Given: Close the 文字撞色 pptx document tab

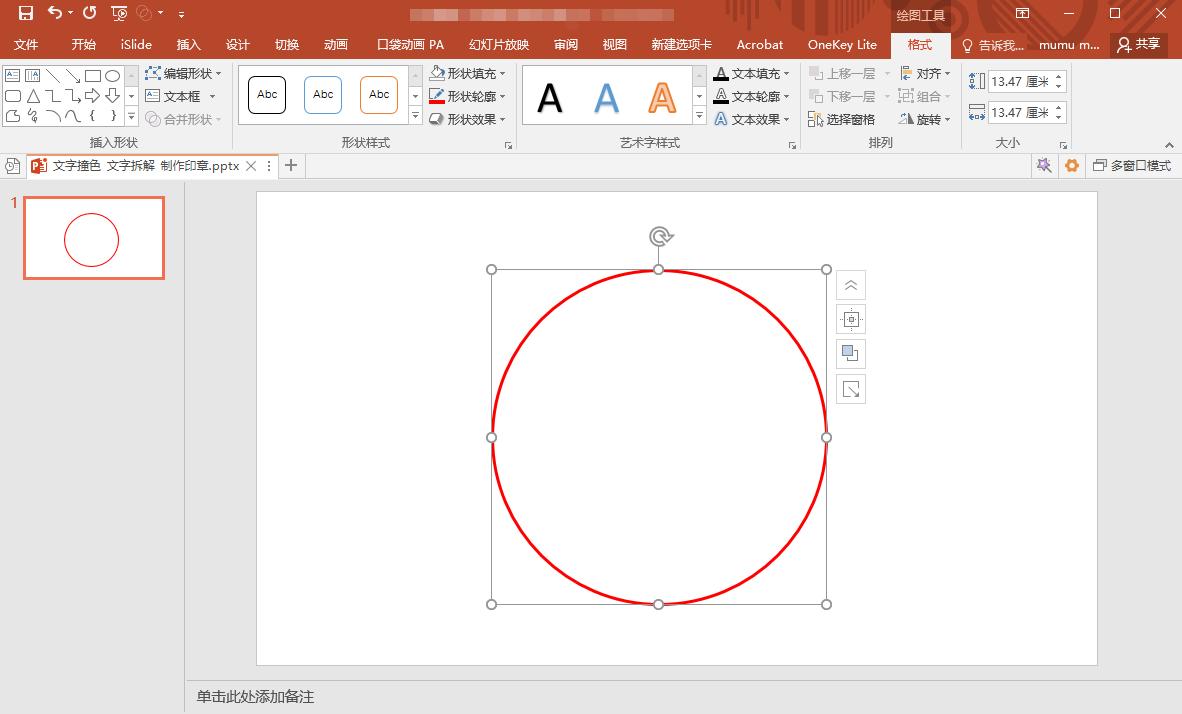Looking at the screenshot, I should click(x=251, y=166).
